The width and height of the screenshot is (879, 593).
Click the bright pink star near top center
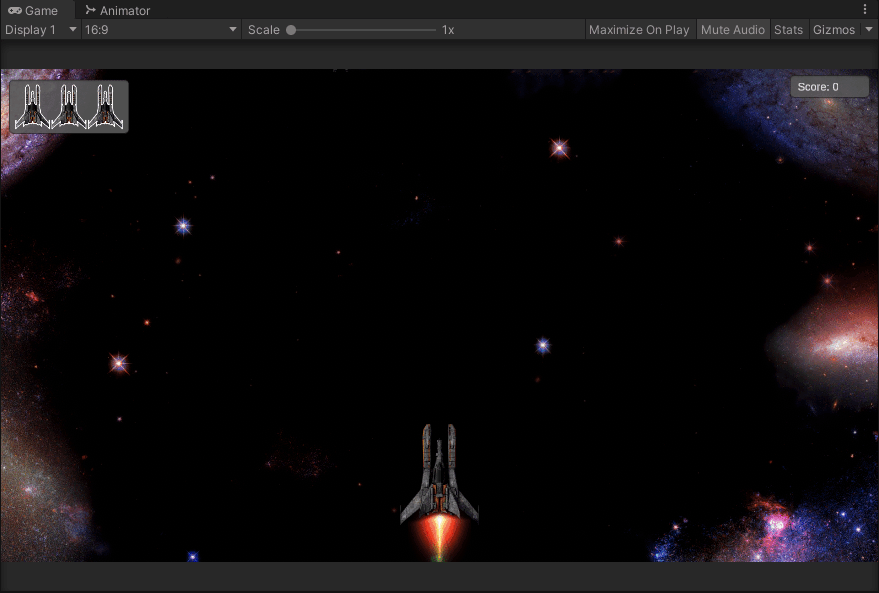(558, 149)
